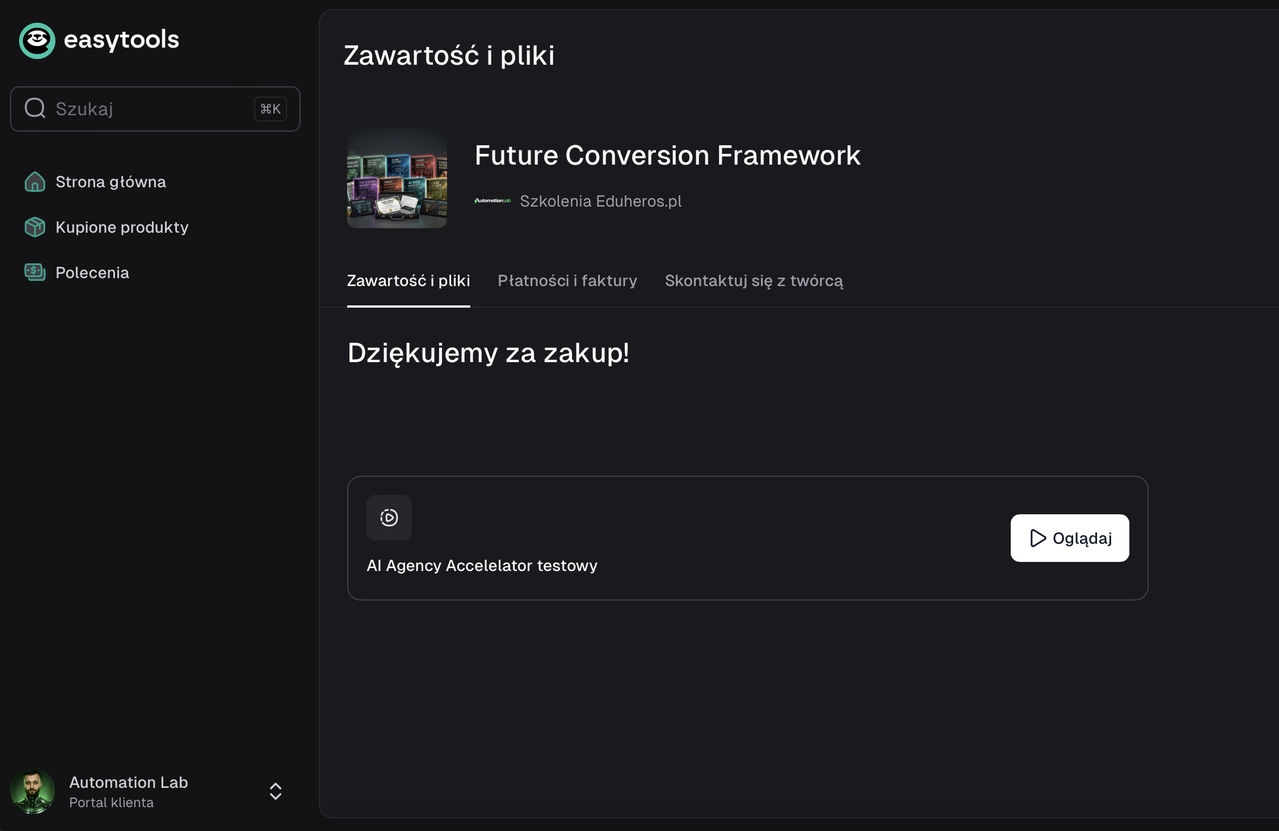The height and width of the screenshot is (831, 1279).
Task: Click the Future Conversion Framework title
Action: (667, 155)
